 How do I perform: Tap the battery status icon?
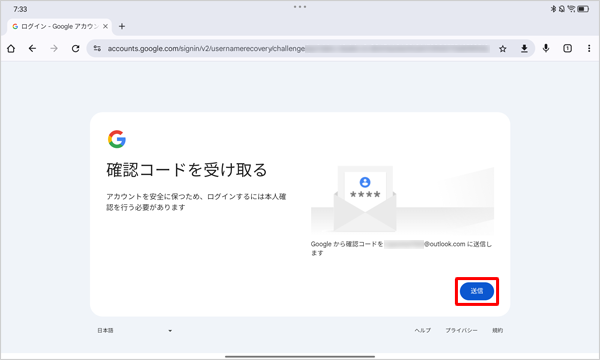[583, 9]
